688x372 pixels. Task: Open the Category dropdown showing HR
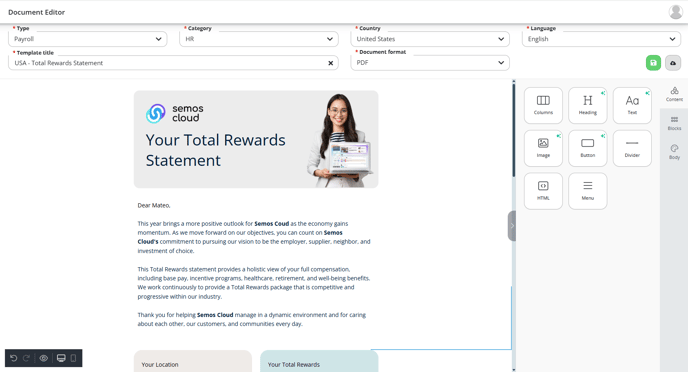pos(259,39)
